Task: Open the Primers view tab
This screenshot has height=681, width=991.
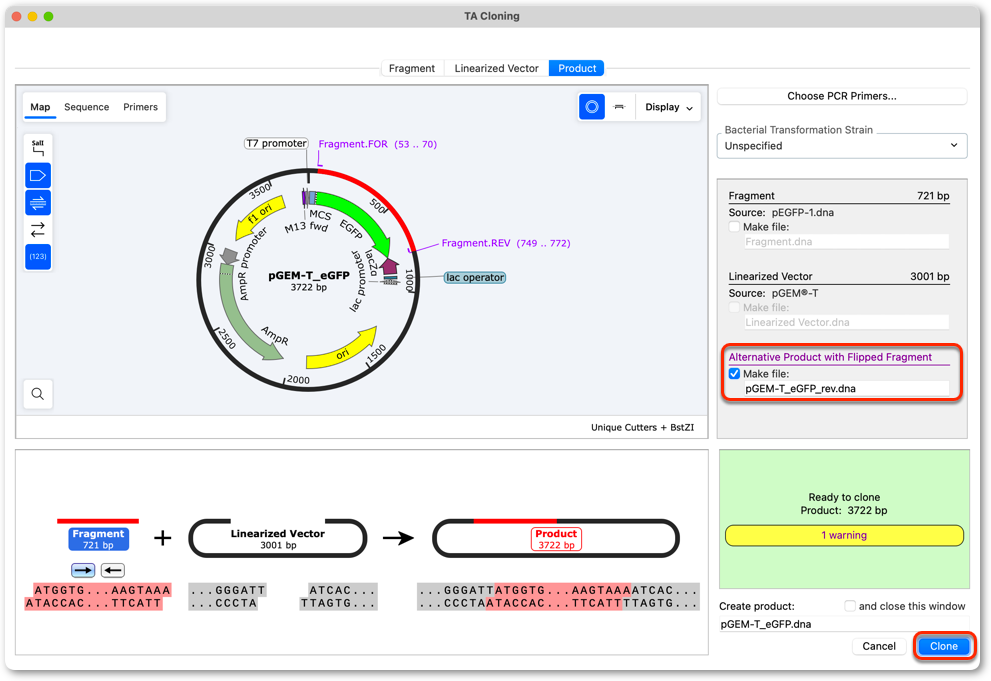Action: (140, 107)
